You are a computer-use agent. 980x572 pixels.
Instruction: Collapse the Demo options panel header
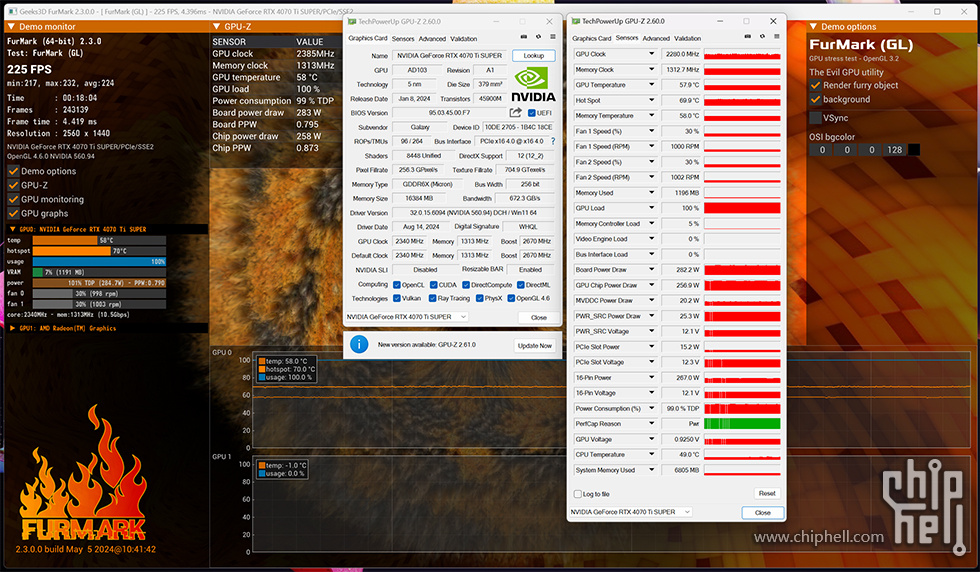click(x=813, y=26)
